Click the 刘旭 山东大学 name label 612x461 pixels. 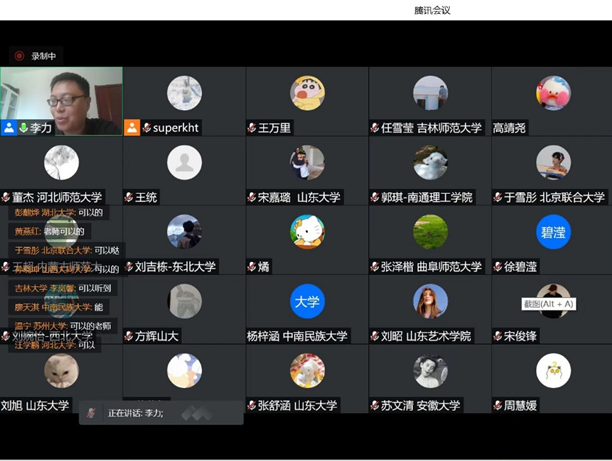[35, 406]
